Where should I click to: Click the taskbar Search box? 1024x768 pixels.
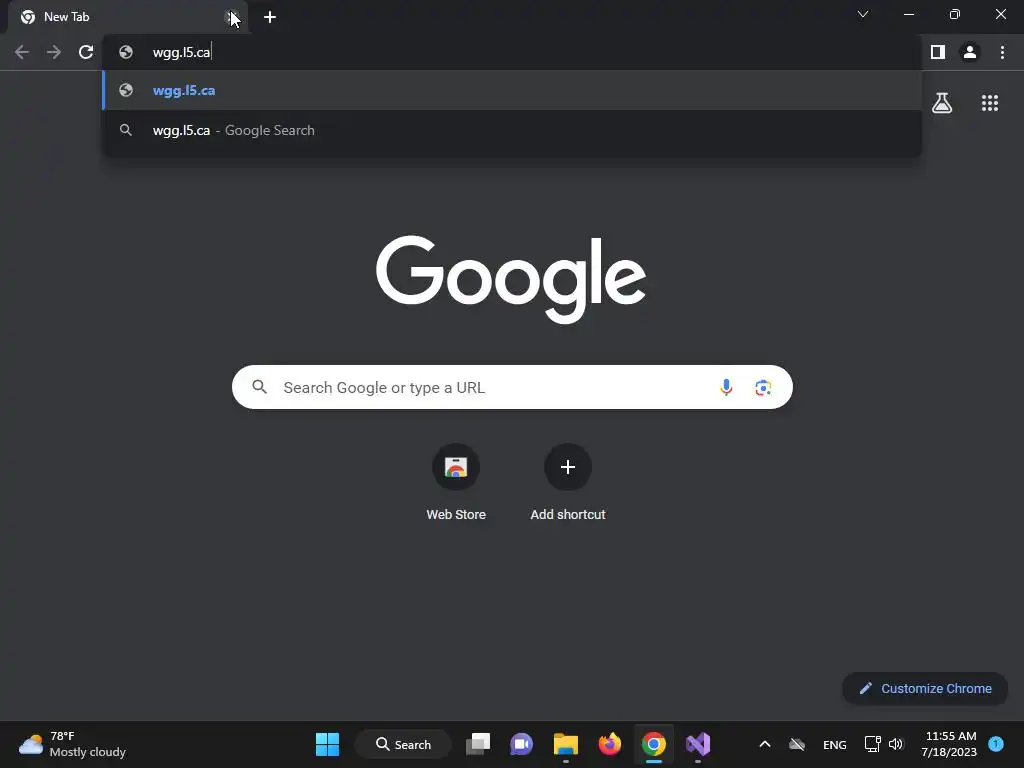pos(403,744)
